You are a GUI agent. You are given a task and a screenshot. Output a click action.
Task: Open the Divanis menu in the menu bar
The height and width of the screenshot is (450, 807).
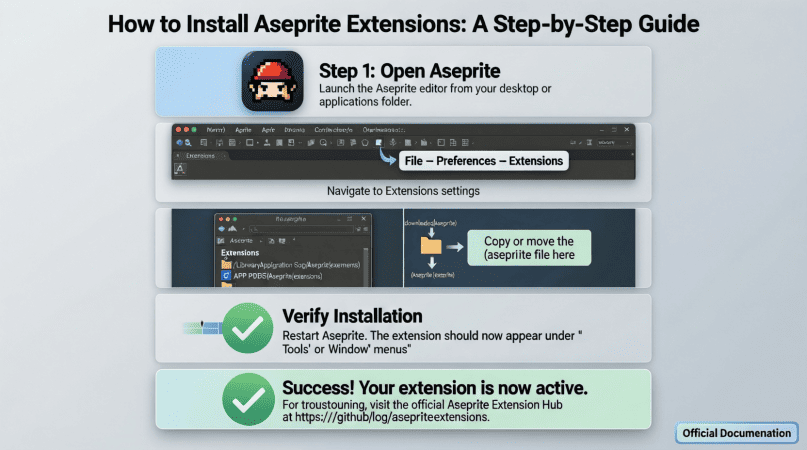click(294, 130)
